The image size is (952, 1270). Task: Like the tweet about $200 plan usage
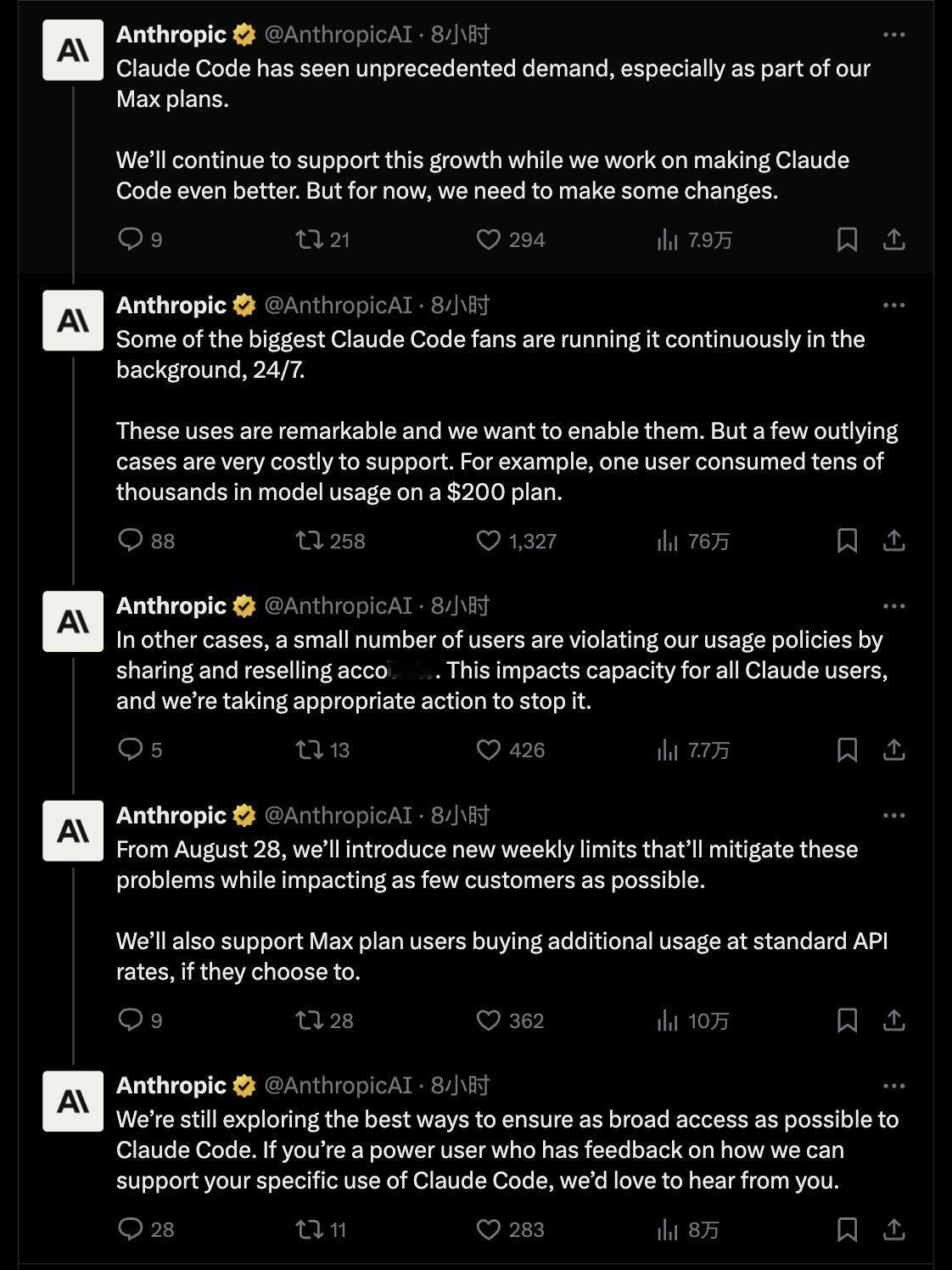516,541
